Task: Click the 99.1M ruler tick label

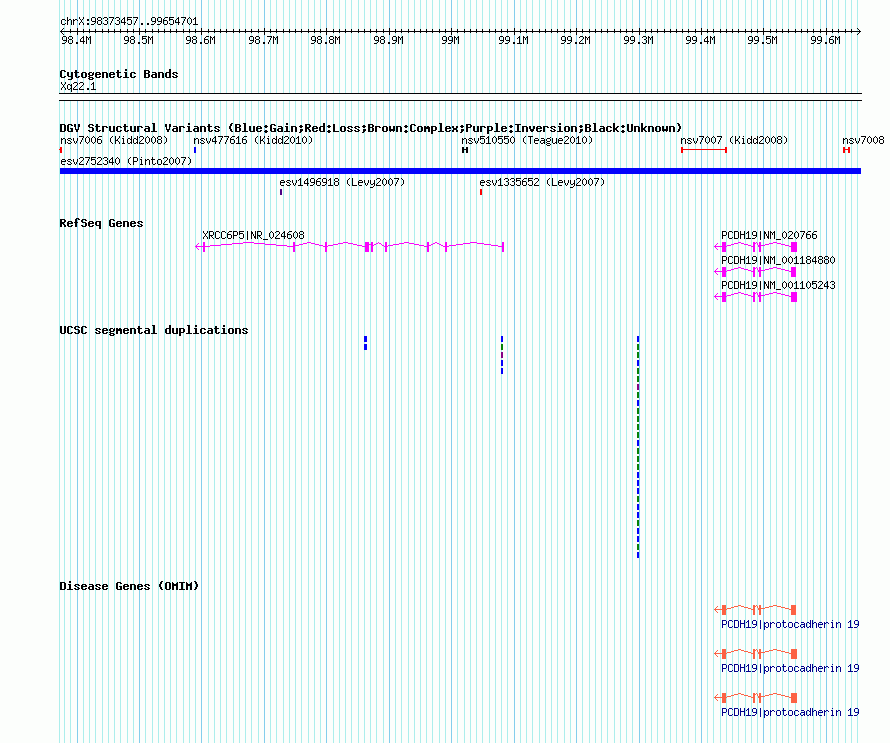Action: click(513, 40)
